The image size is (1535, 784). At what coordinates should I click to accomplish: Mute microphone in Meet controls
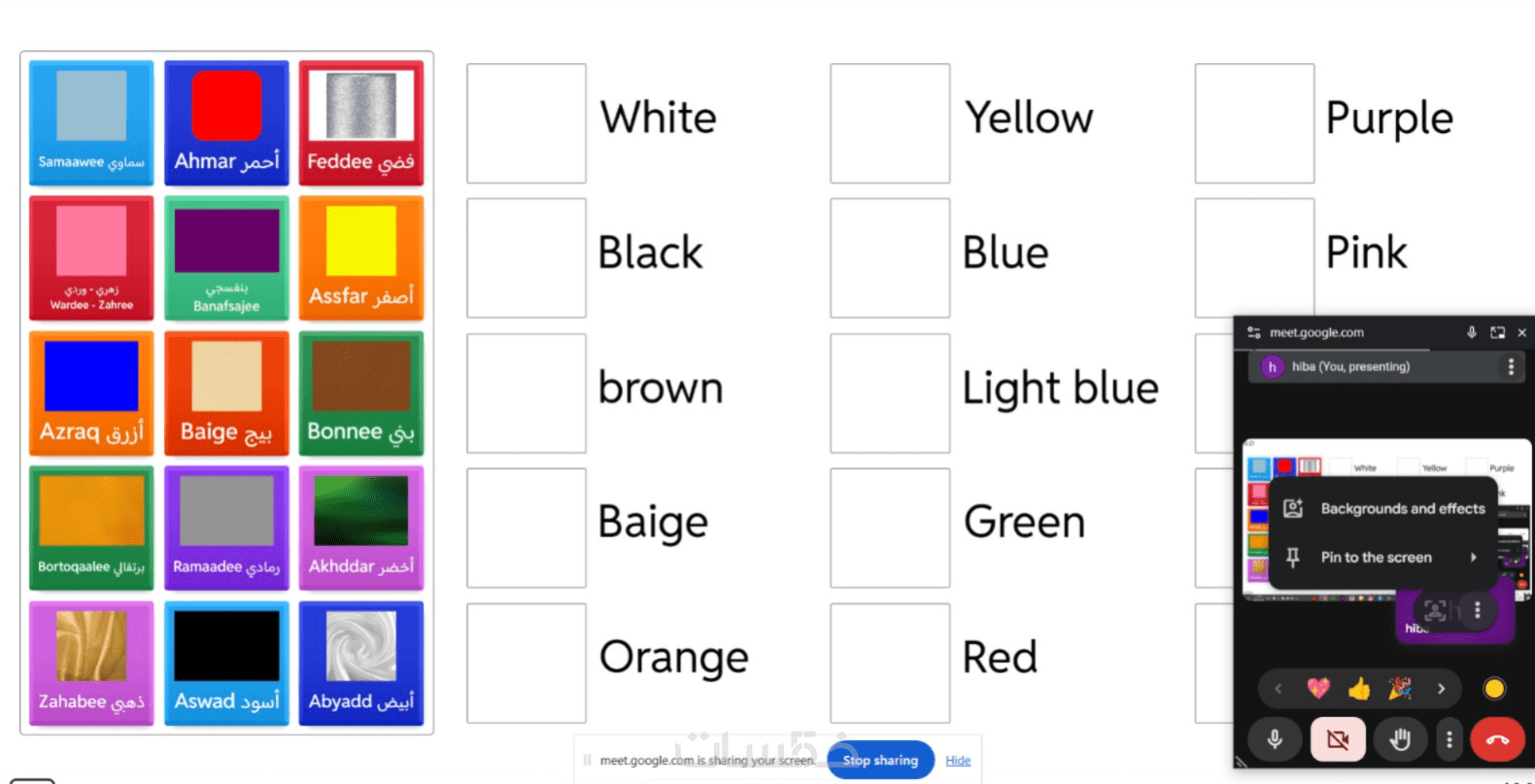pos(1275,740)
